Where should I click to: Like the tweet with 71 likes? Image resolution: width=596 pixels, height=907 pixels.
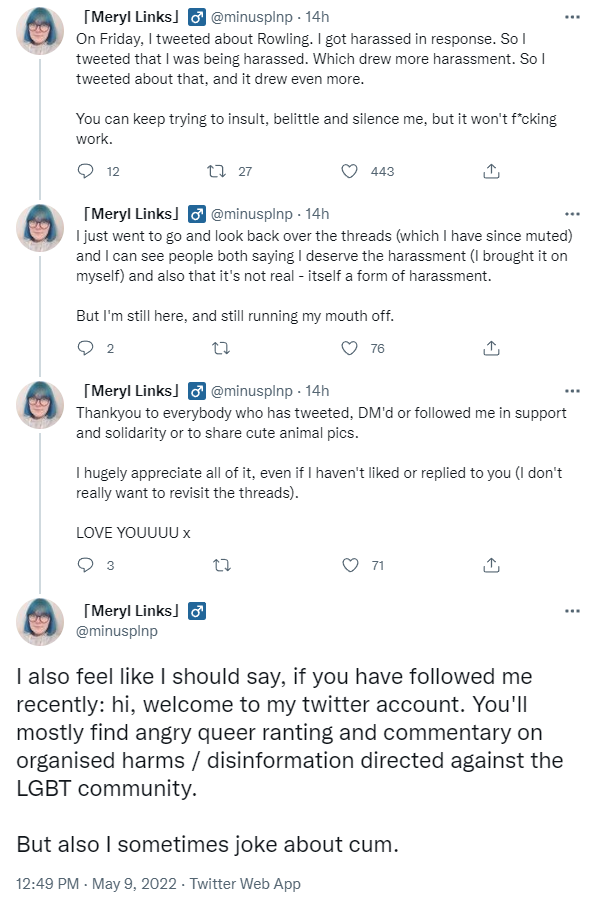coord(350,565)
